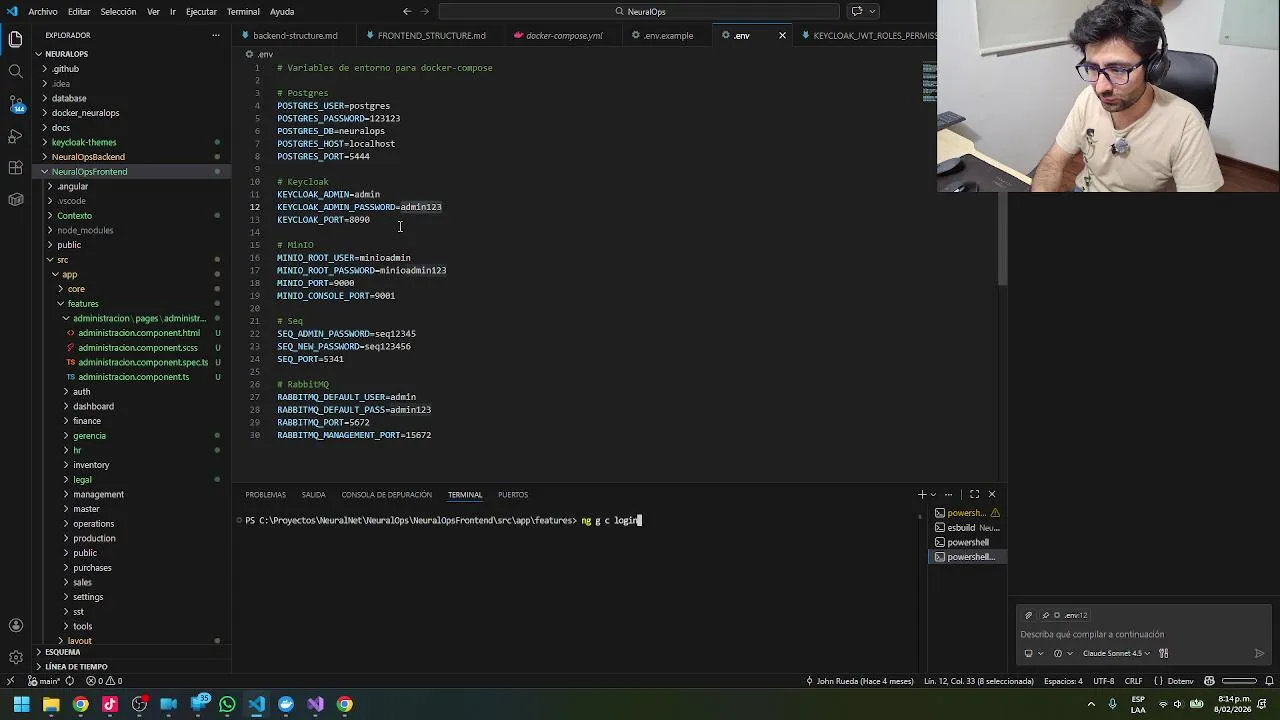Go back with the navigation arrow
The width and height of the screenshot is (1280, 720).
pos(406,11)
